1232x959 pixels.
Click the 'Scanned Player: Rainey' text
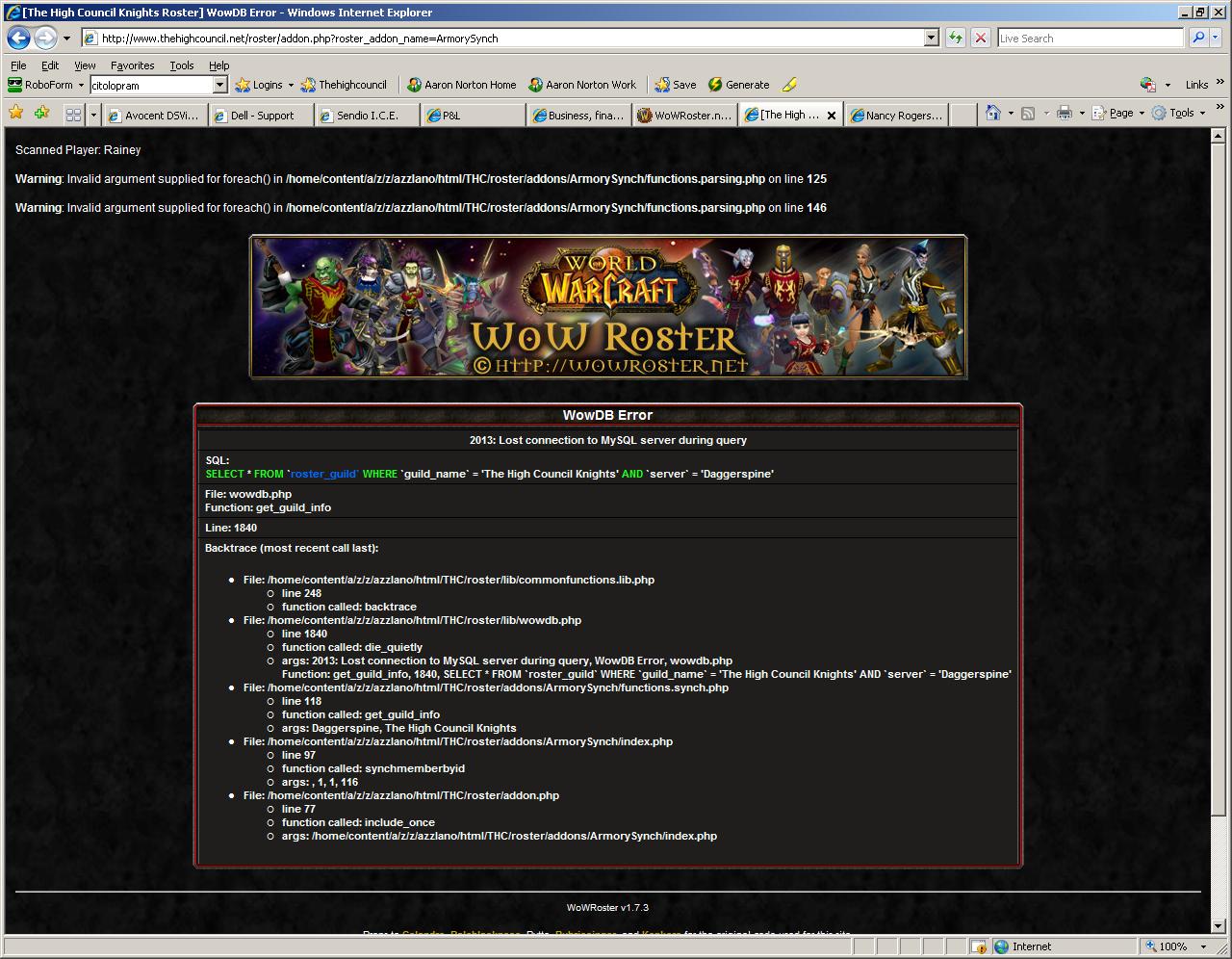click(78, 150)
